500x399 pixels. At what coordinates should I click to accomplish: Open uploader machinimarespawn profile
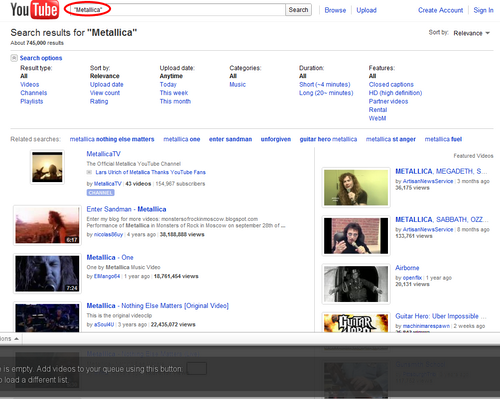click(426, 326)
